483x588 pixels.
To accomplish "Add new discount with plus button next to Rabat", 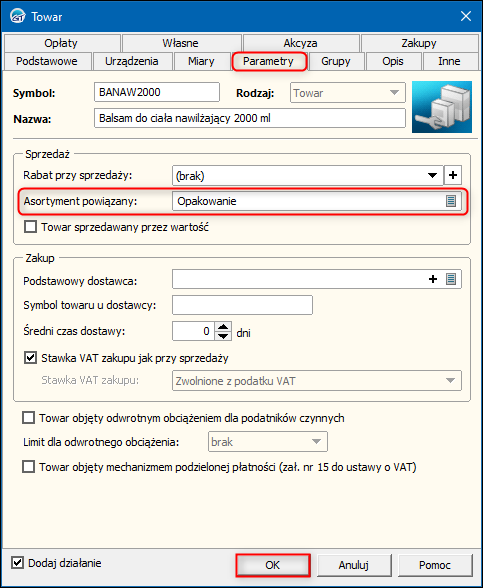I will [453, 175].
